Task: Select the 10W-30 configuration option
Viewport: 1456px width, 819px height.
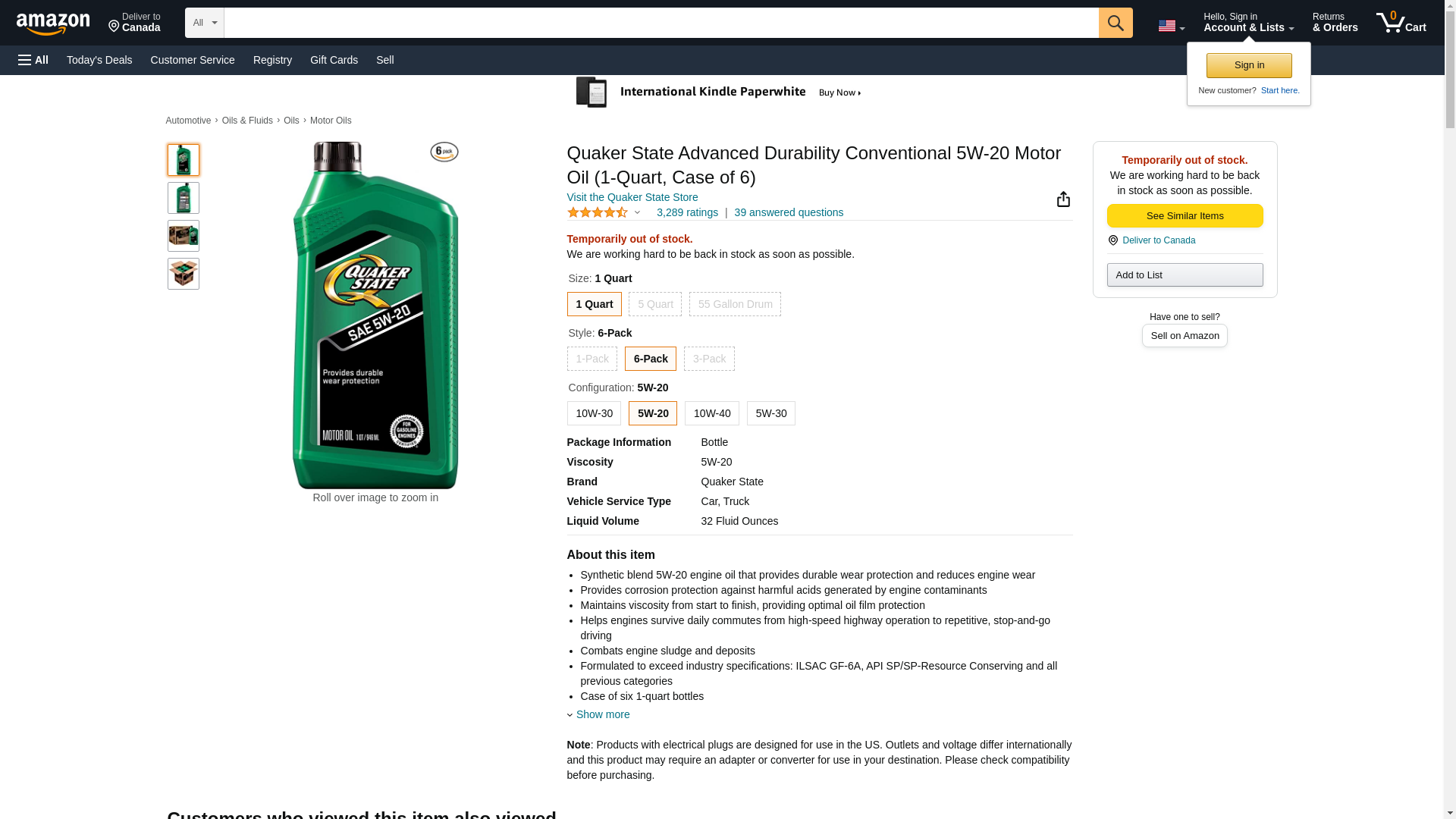Action: 594,413
